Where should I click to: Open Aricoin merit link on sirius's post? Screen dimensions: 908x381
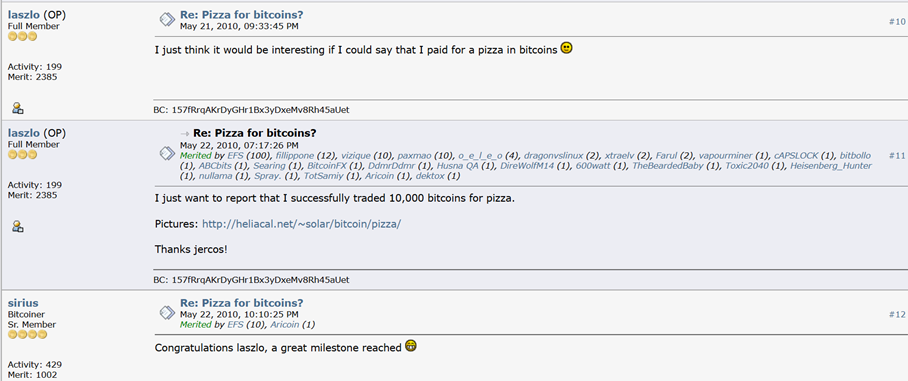[x=285, y=324]
